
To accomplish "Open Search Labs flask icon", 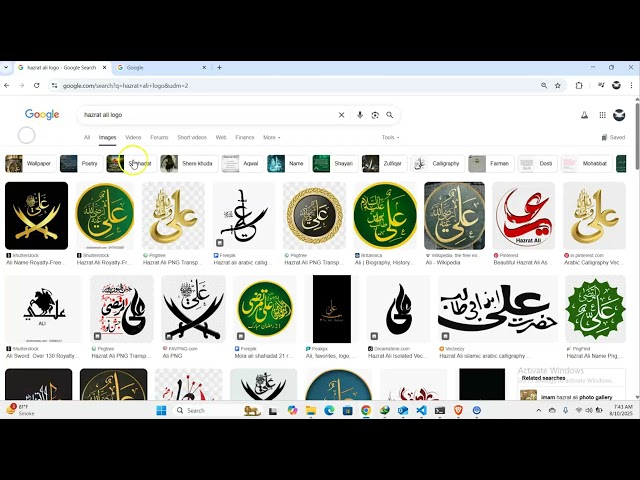I will click(x=584, y=115).
